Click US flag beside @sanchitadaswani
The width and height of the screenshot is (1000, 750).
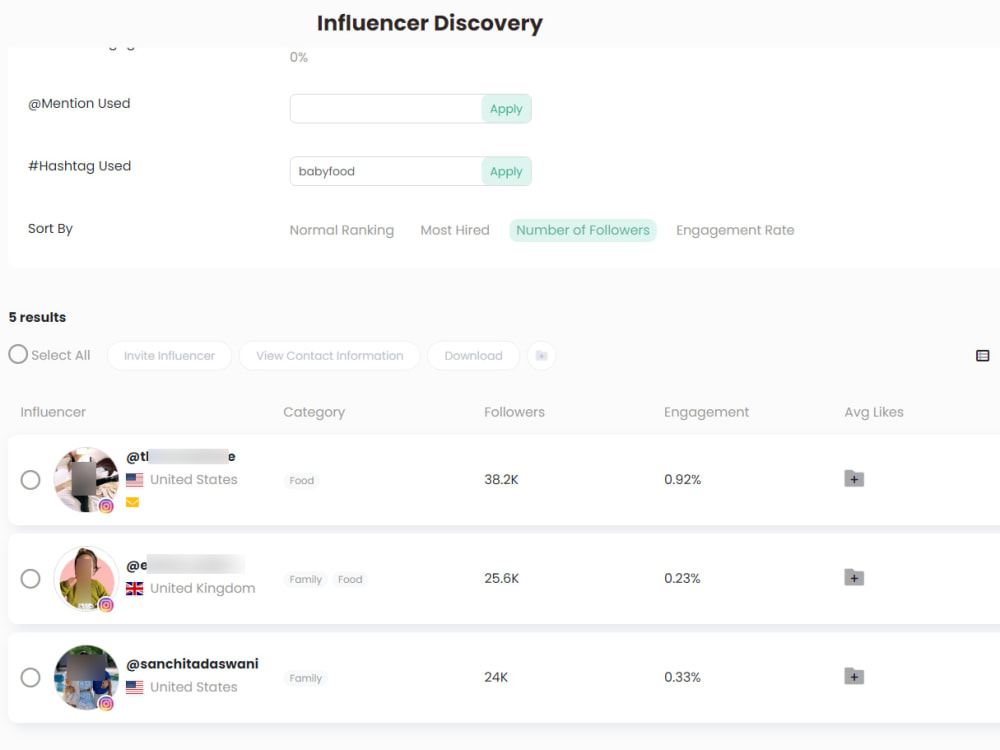pyautogui.click(x=135, y=687)
